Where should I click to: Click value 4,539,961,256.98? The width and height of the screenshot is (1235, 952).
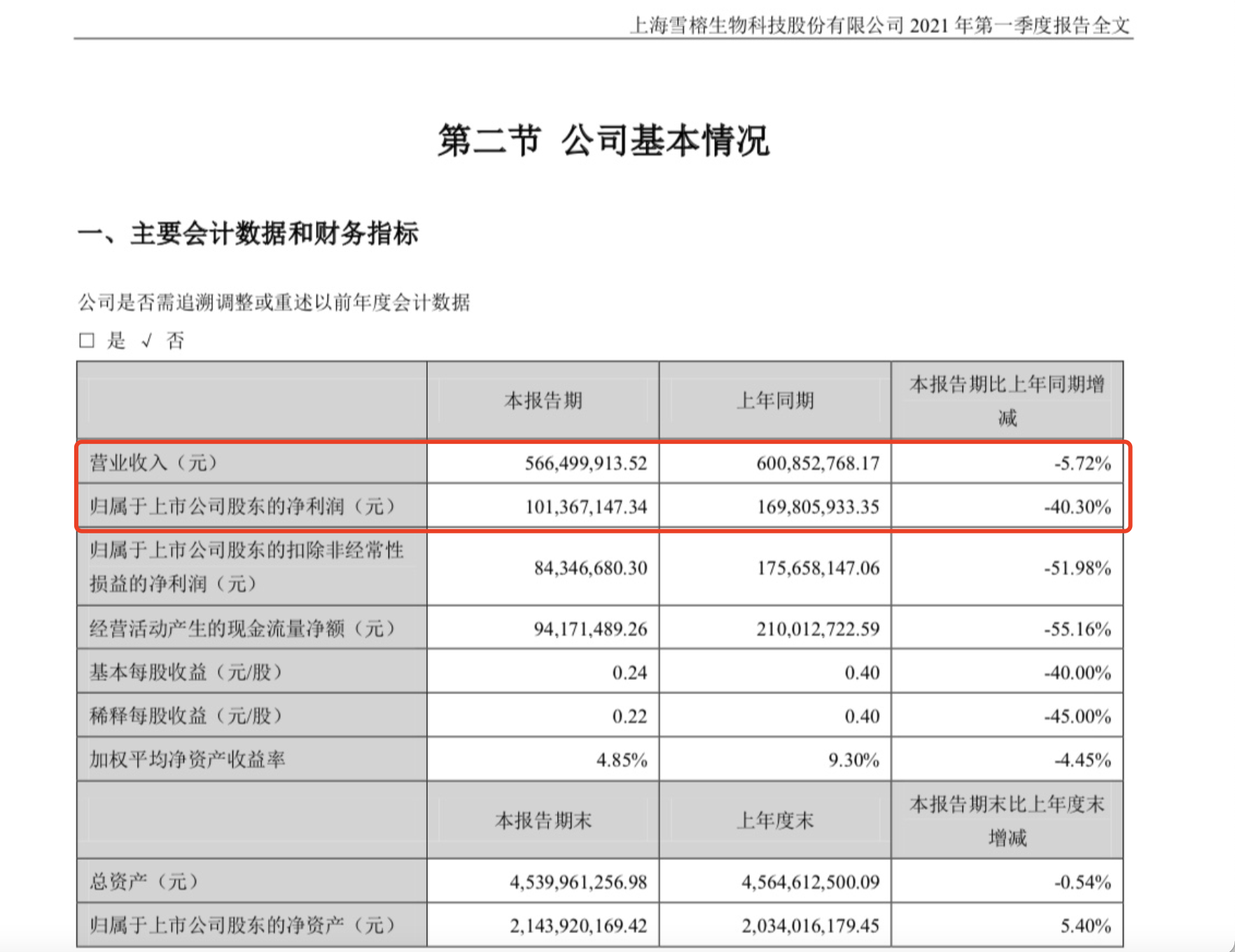pos(578,881)
